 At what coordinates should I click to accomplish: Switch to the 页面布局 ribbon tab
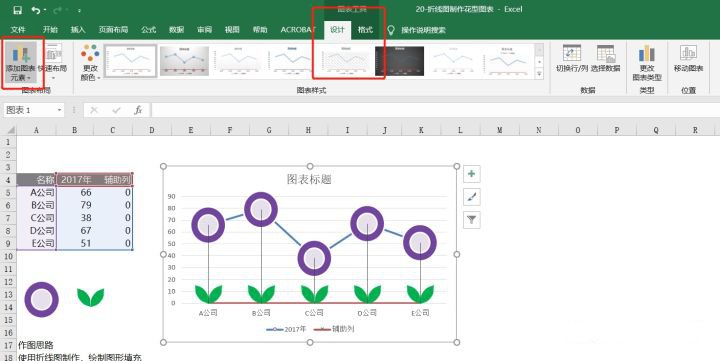point(113,29)
